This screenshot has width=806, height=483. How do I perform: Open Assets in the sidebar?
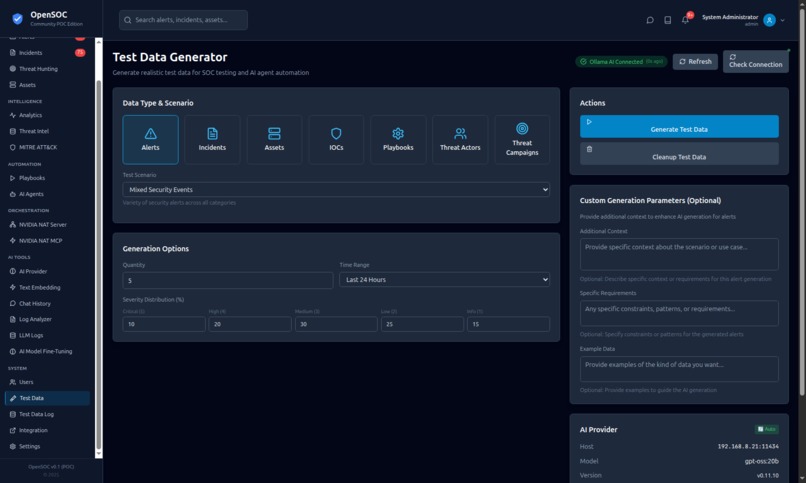tap(27, 85)
